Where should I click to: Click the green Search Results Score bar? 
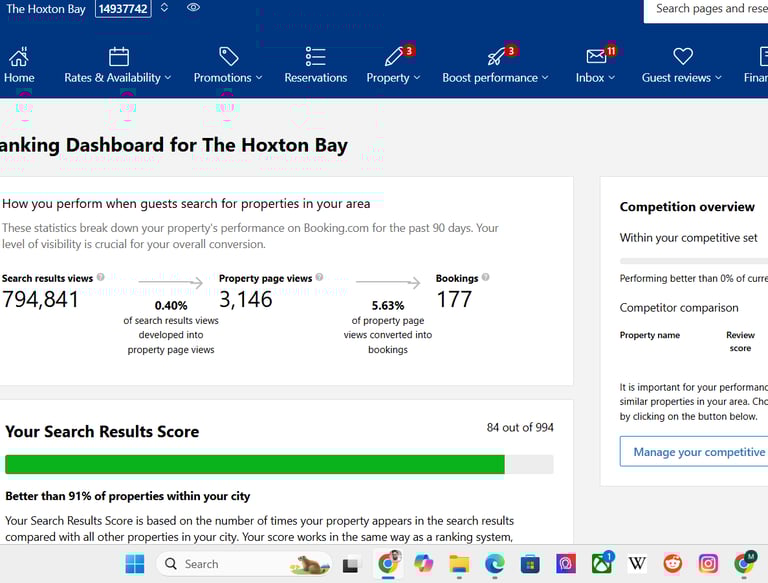pos(255,464)
